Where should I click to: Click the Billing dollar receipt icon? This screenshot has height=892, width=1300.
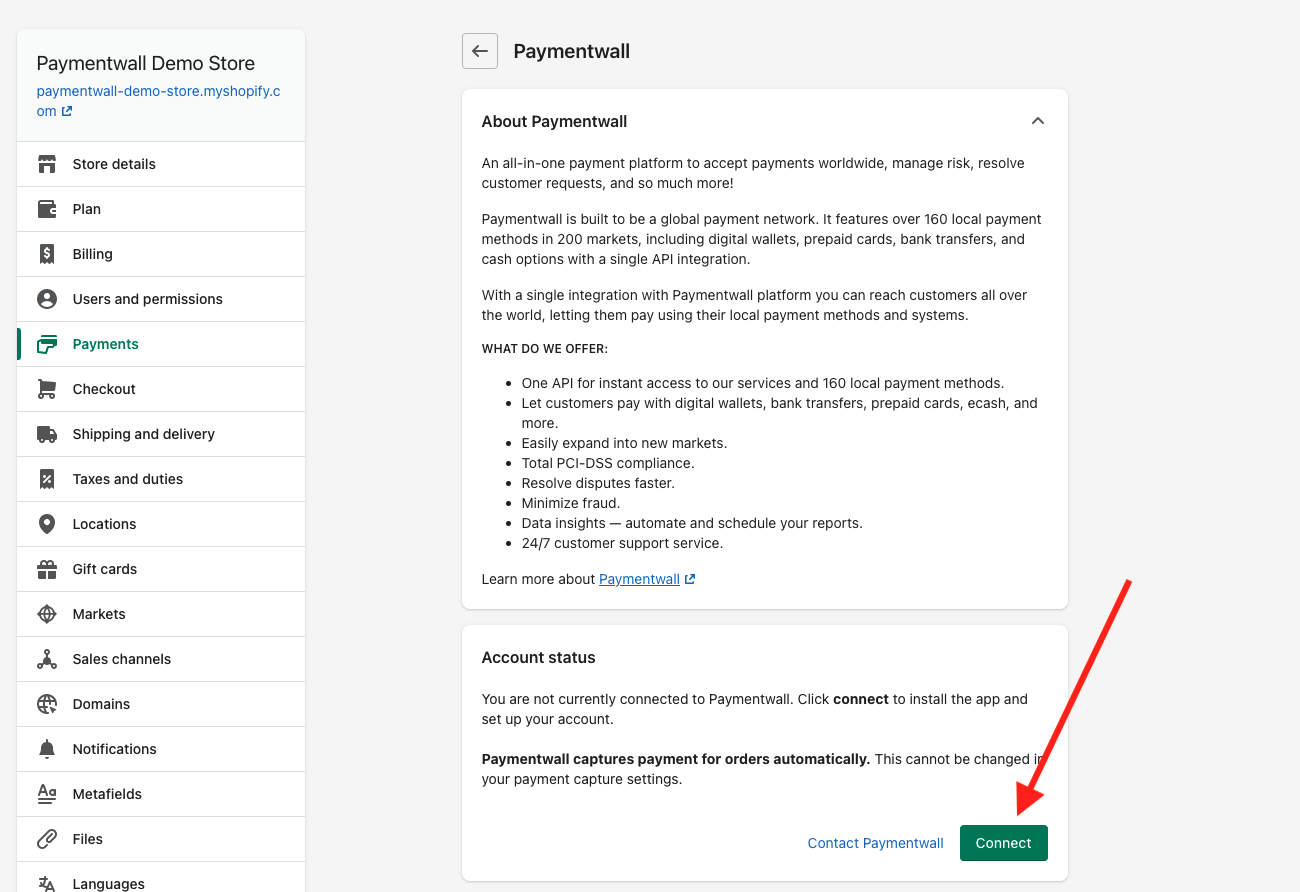click(47, 254)
